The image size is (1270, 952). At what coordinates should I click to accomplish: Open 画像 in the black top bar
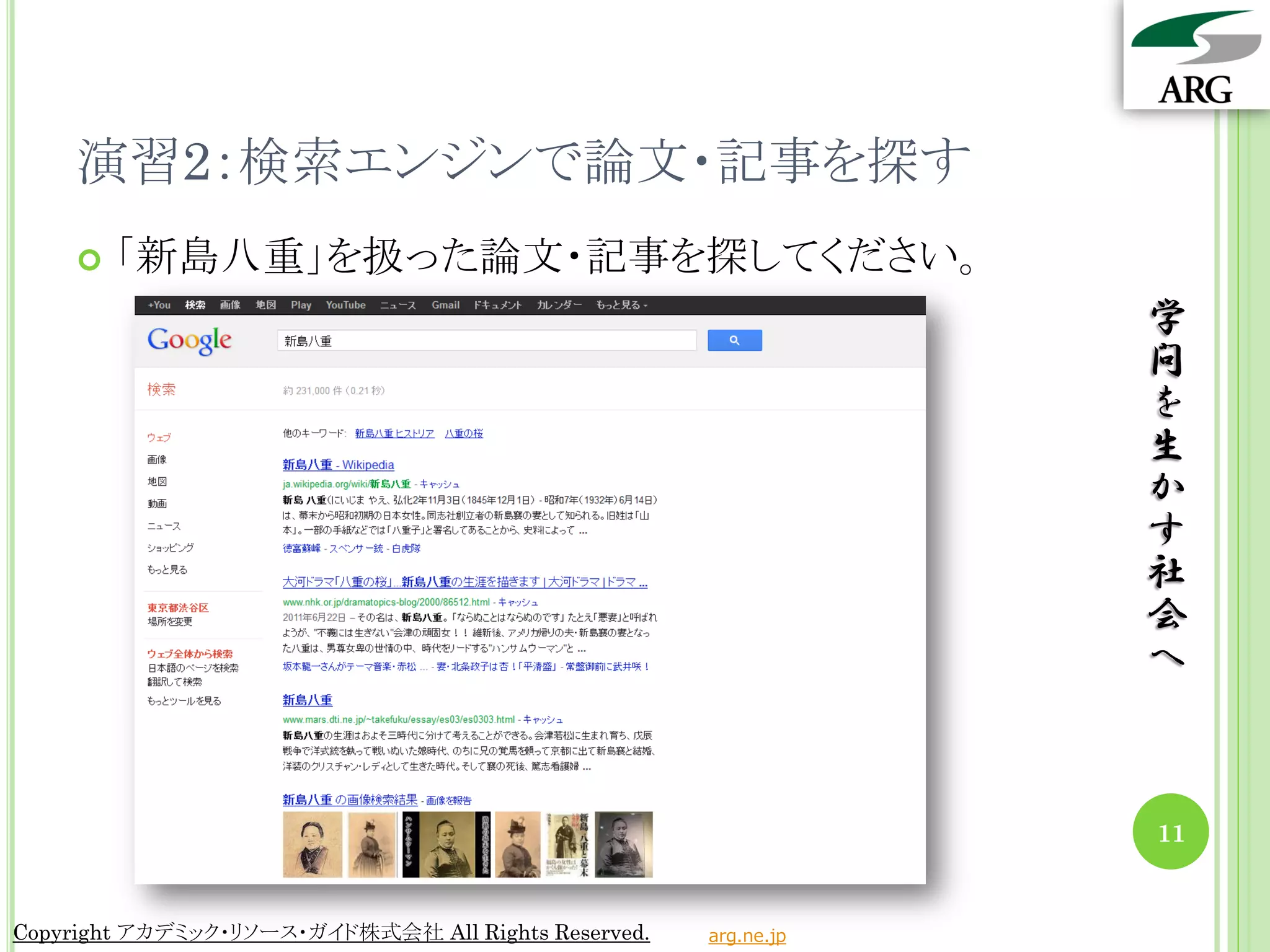(230, 305)
